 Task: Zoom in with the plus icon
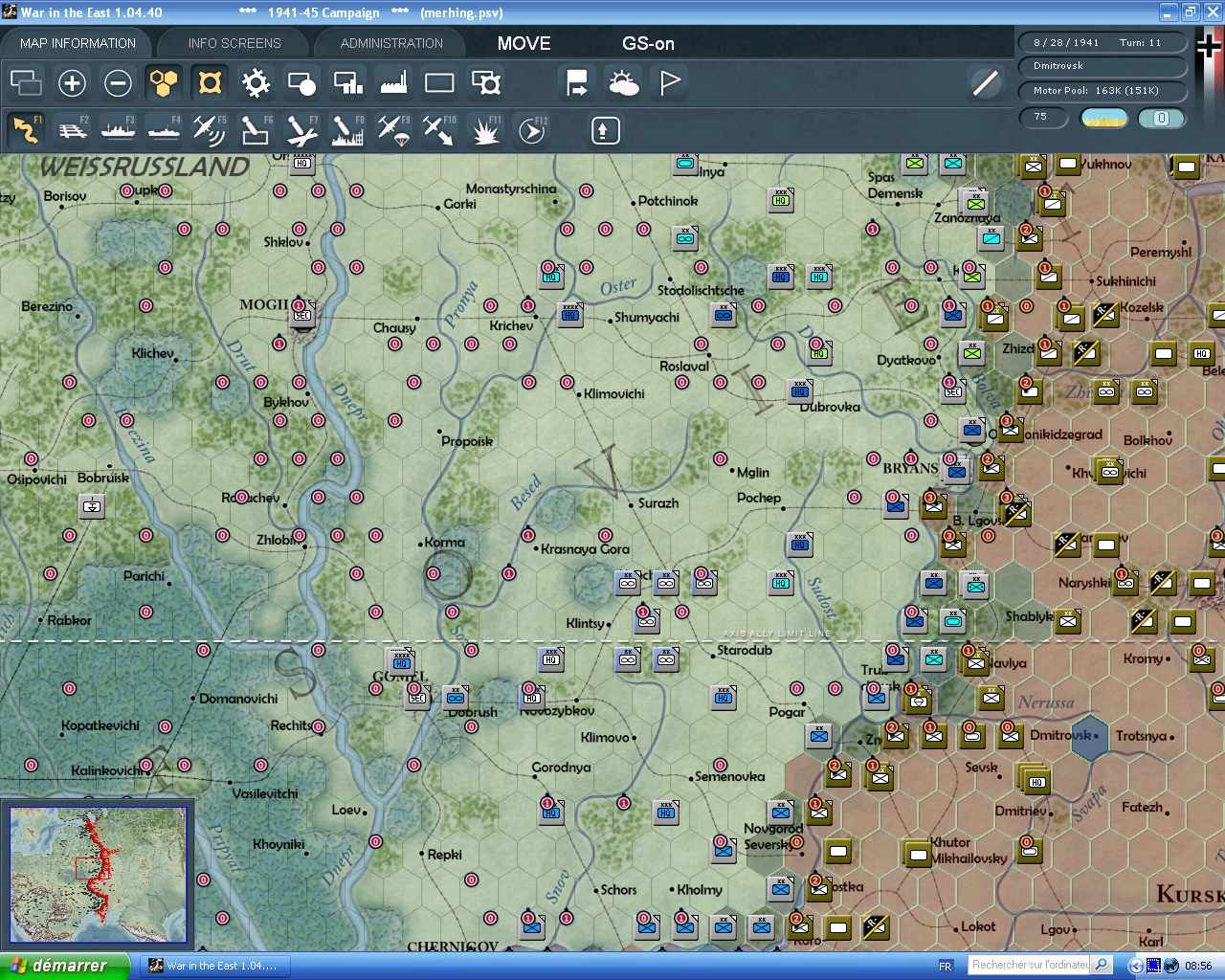pos(72,83)
